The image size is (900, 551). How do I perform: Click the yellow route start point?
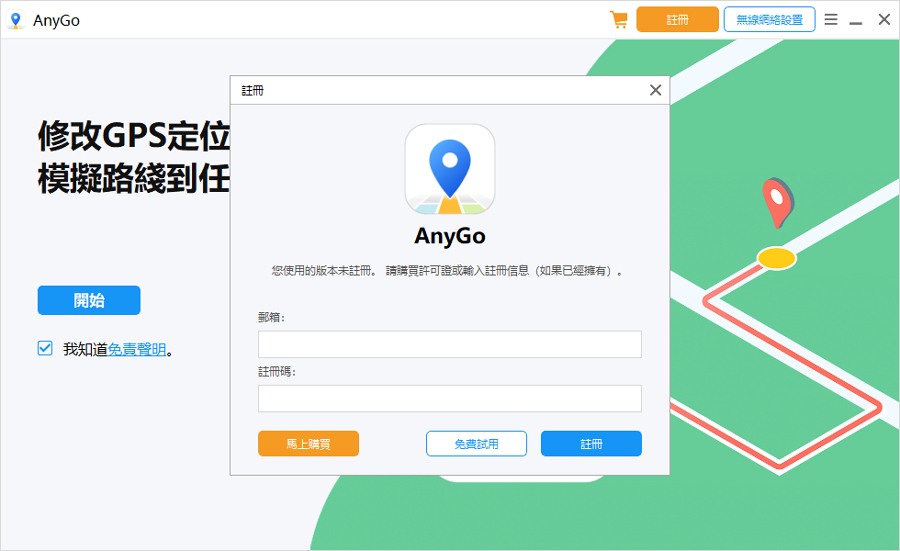click(777, 258)
